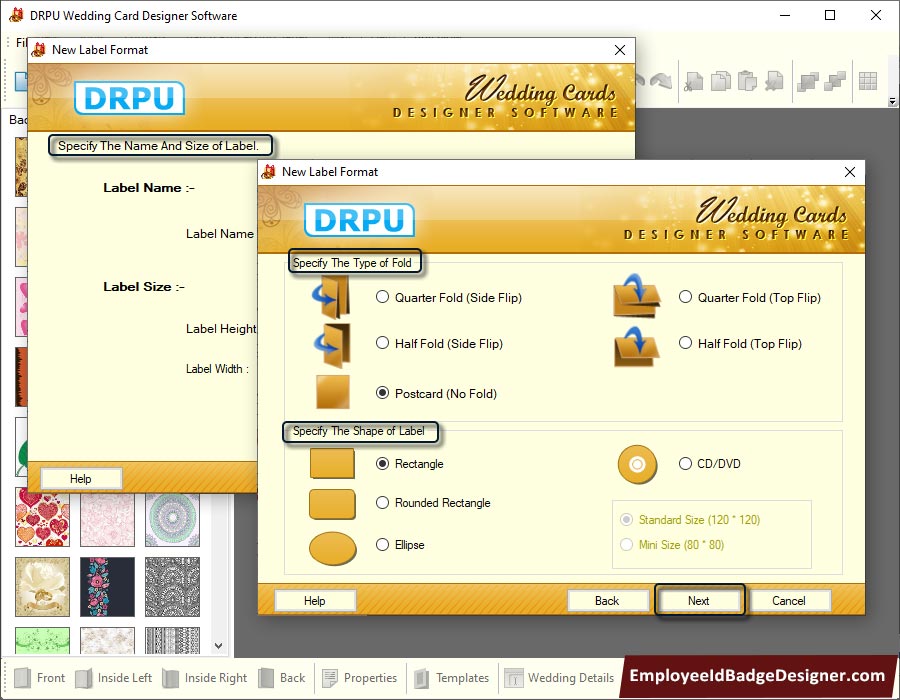Choose Half Fold (Side Flip)
The height and width of the screenshot is (700, 900).
pyautogui.click(x=382, y=343)
